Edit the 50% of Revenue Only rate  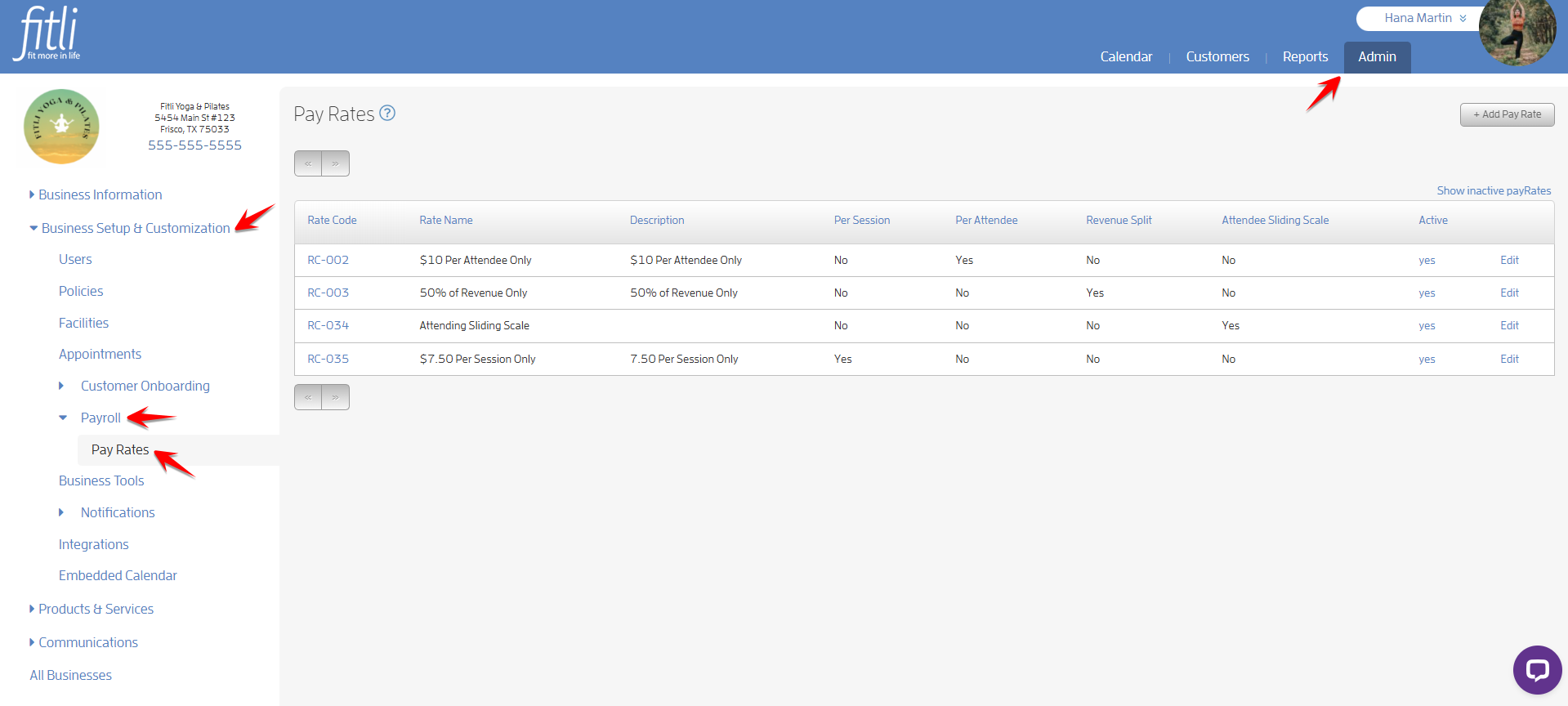[x=1509, y=293]
